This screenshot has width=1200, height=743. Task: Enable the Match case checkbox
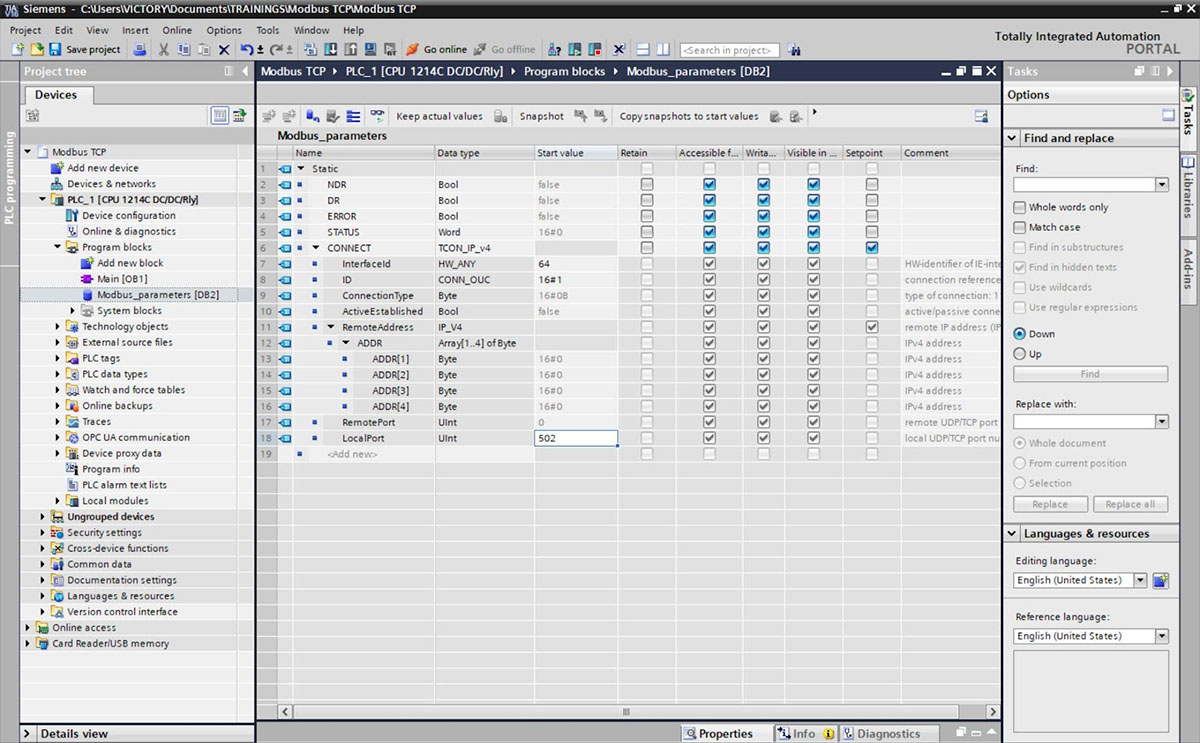tap(1020, 227)
